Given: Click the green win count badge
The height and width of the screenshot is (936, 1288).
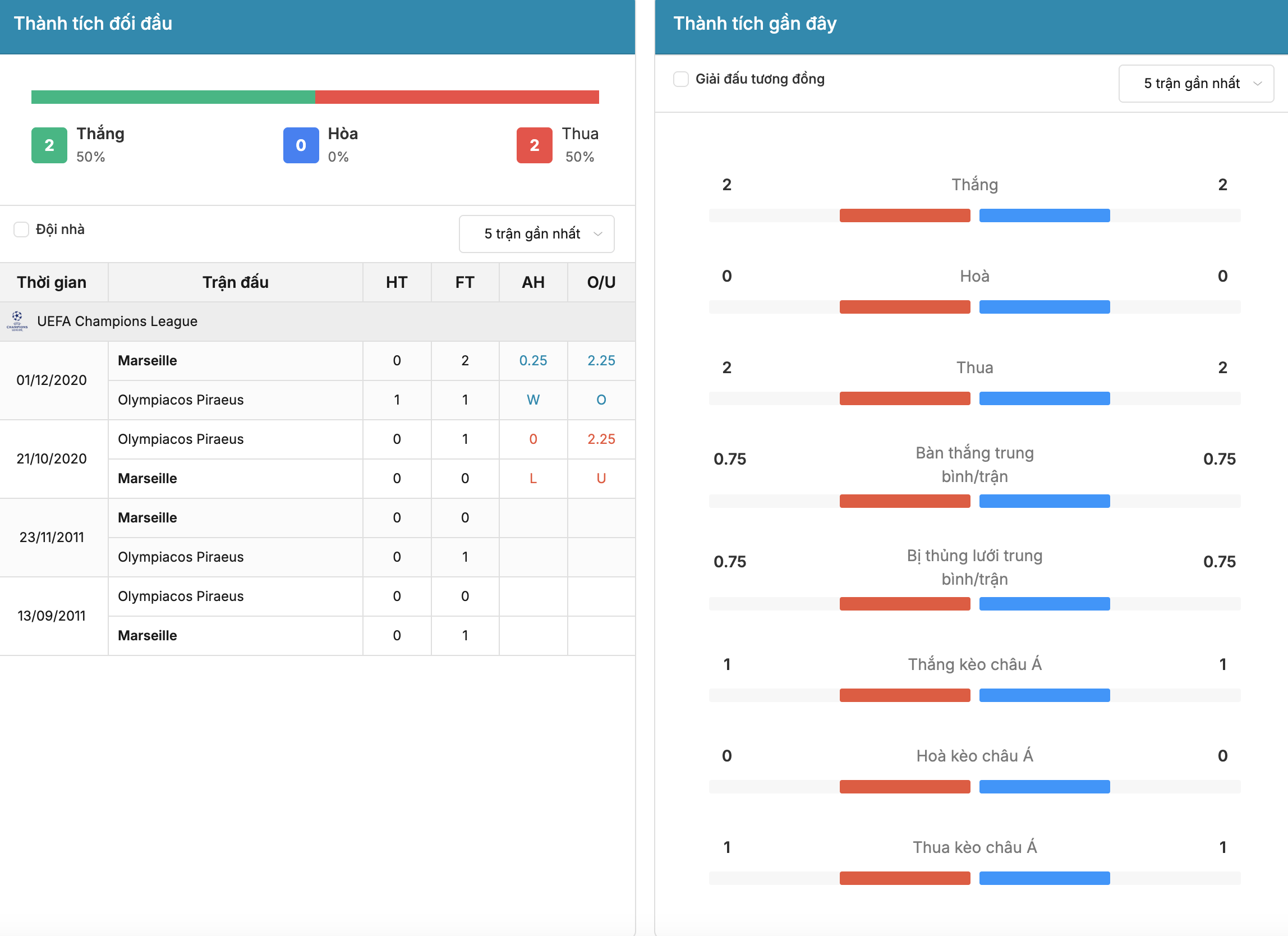Looking at the screenshot, I should 49,145.
